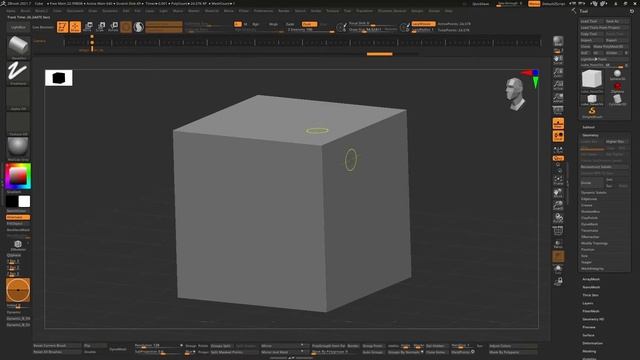Activate Edit mode button
Viewport: 640px width, 360px height.
[62, 27]
